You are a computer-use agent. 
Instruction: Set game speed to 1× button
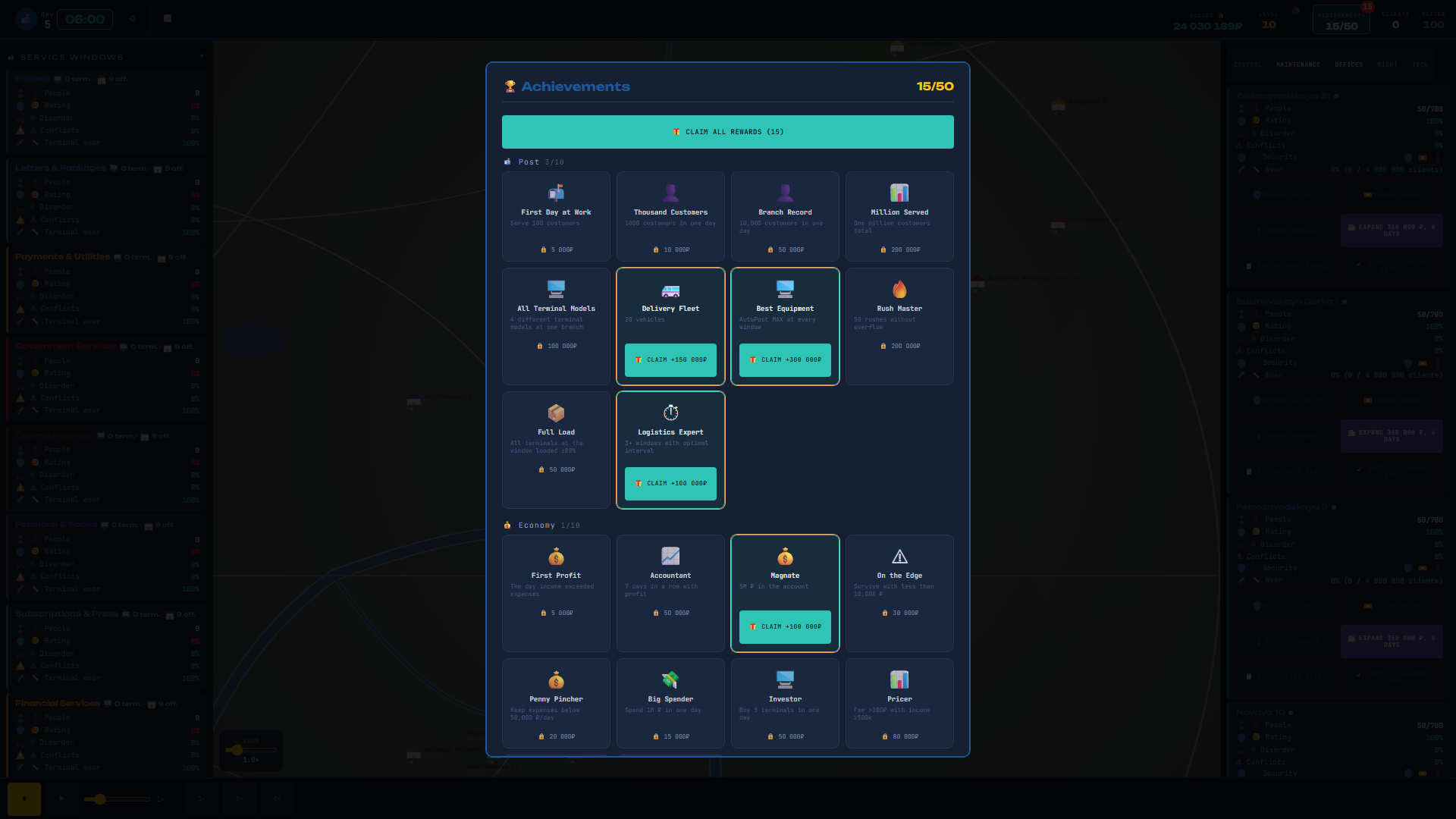(x=202, y=799)
